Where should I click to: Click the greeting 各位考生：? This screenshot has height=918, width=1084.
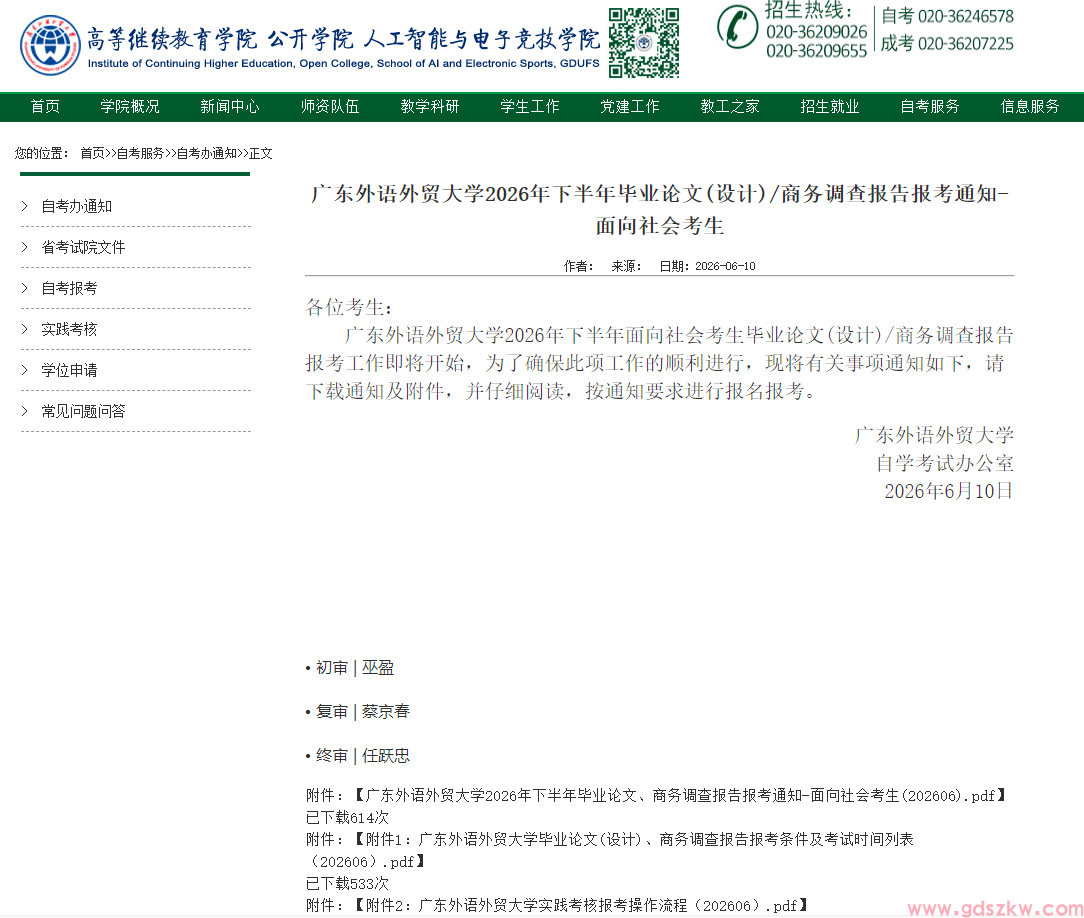coord(349,308)
